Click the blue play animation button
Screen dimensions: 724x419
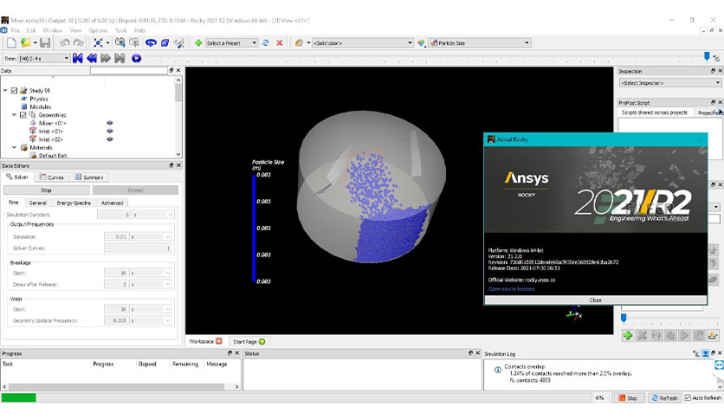click(x=136, y=58)
